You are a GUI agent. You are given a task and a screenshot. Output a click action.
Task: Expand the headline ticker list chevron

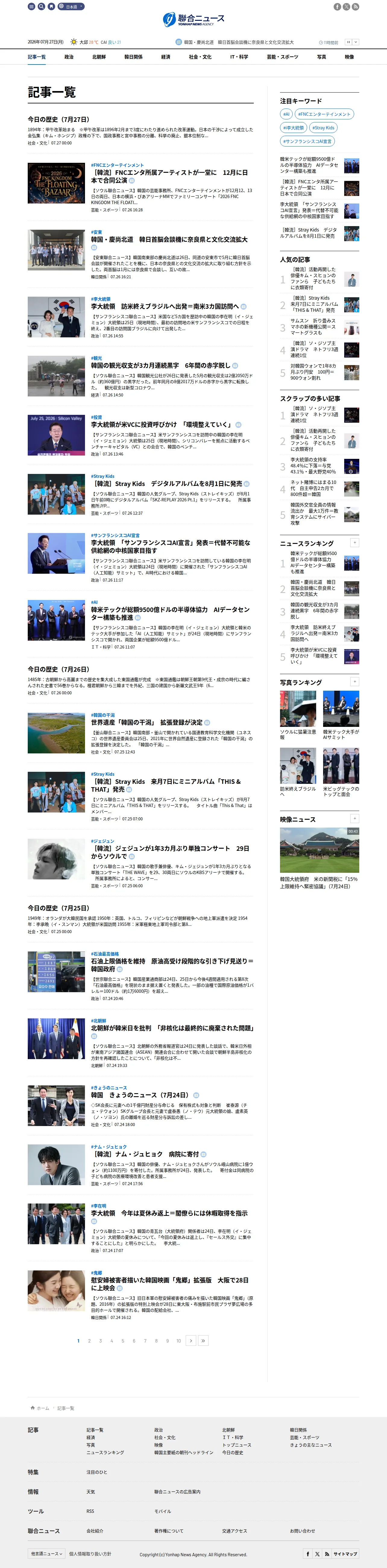click(x=356, y=43)
